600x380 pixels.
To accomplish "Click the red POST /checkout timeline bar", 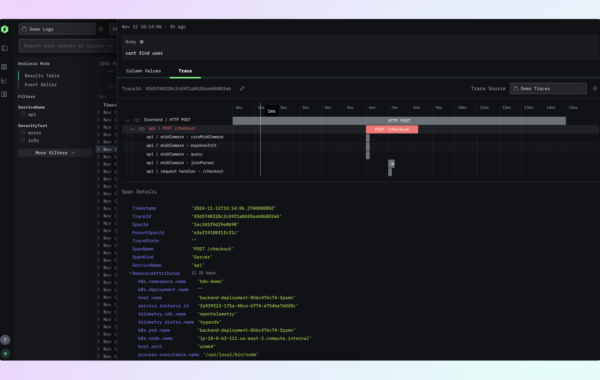I will (392, 129).
